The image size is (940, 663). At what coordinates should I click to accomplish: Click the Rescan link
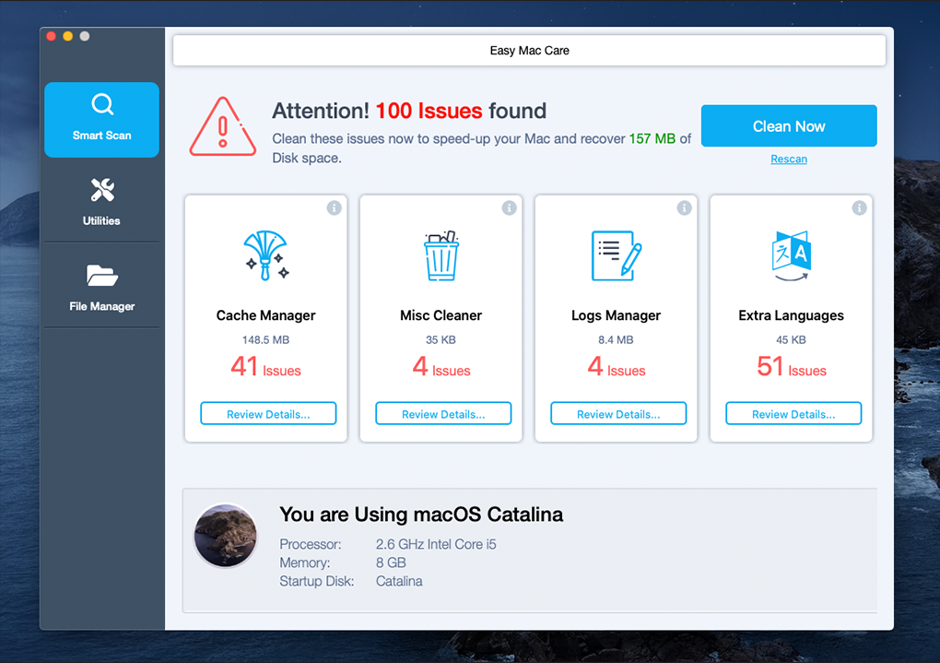click(x=789, y=159)
